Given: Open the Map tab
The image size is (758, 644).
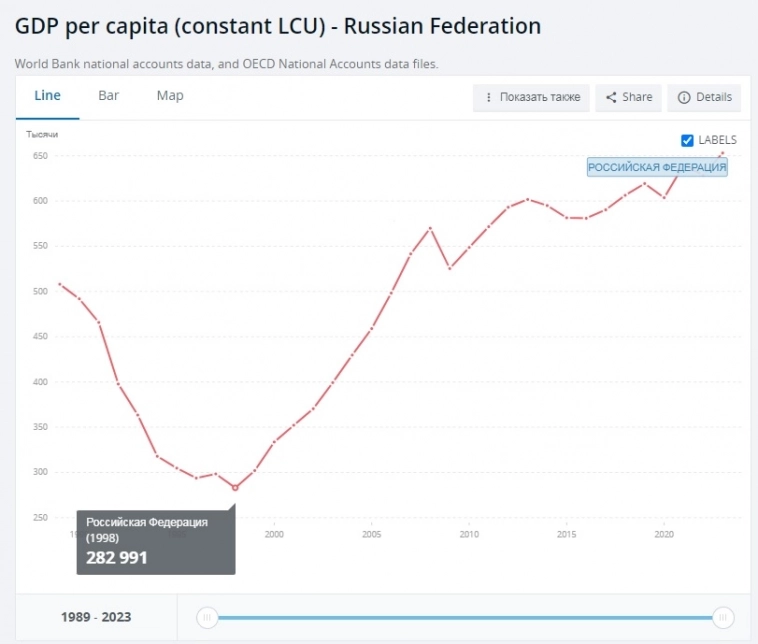Looking at the screenshot, I should (170, 96).
